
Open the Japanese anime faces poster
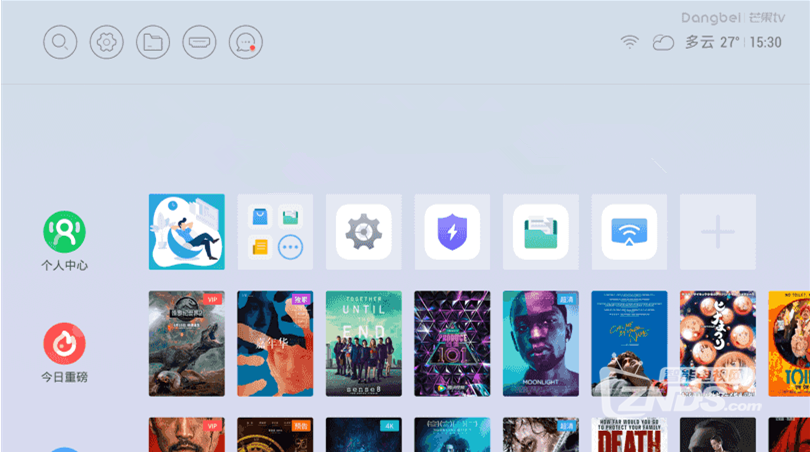(718, 344)
